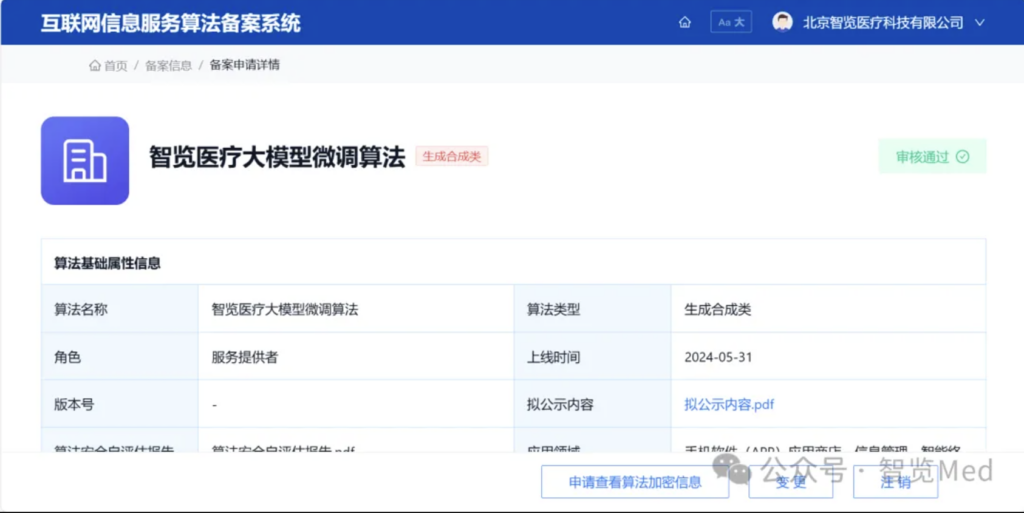Toggle large font size Aa button
Screen dimensions: 1024x513
(731, 22)
